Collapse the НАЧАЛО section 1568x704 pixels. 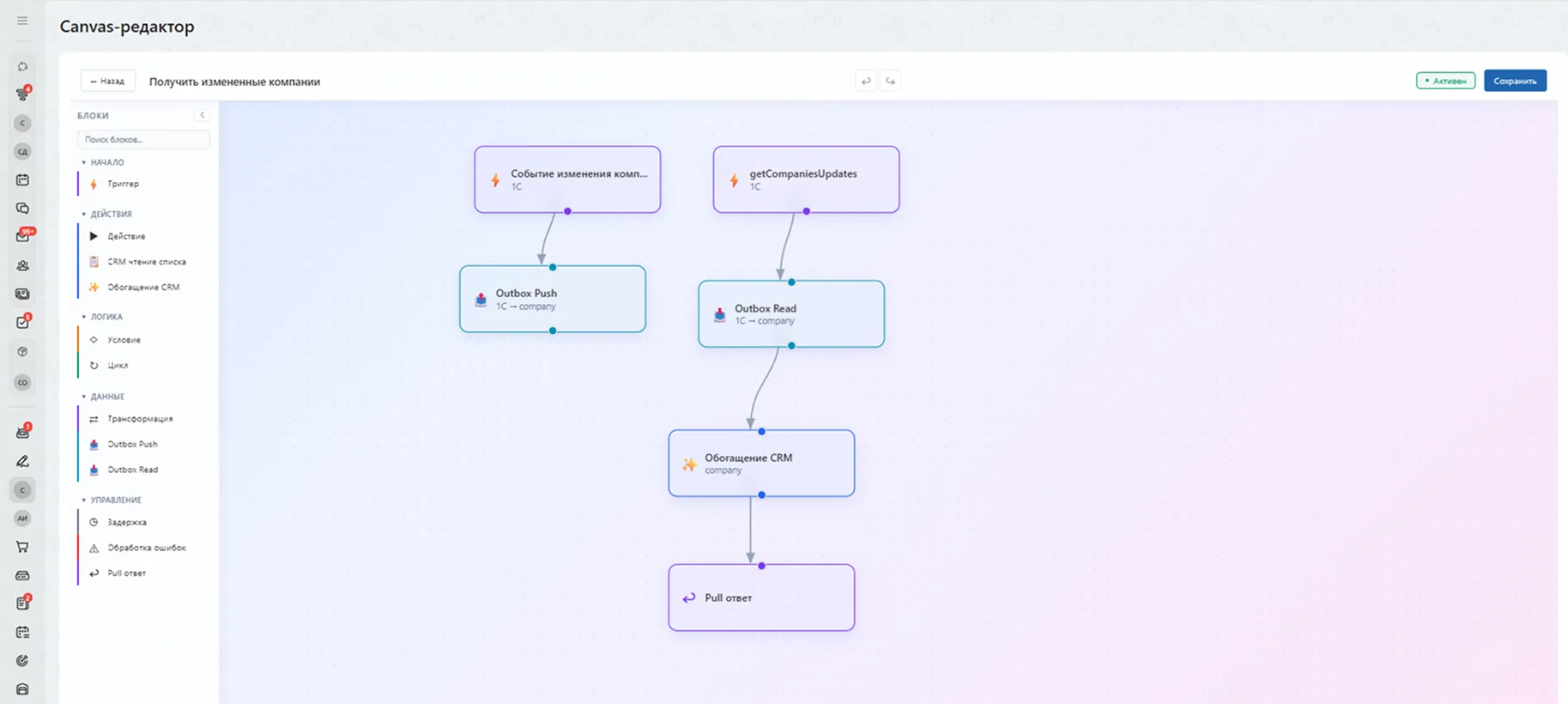(103, 162)
